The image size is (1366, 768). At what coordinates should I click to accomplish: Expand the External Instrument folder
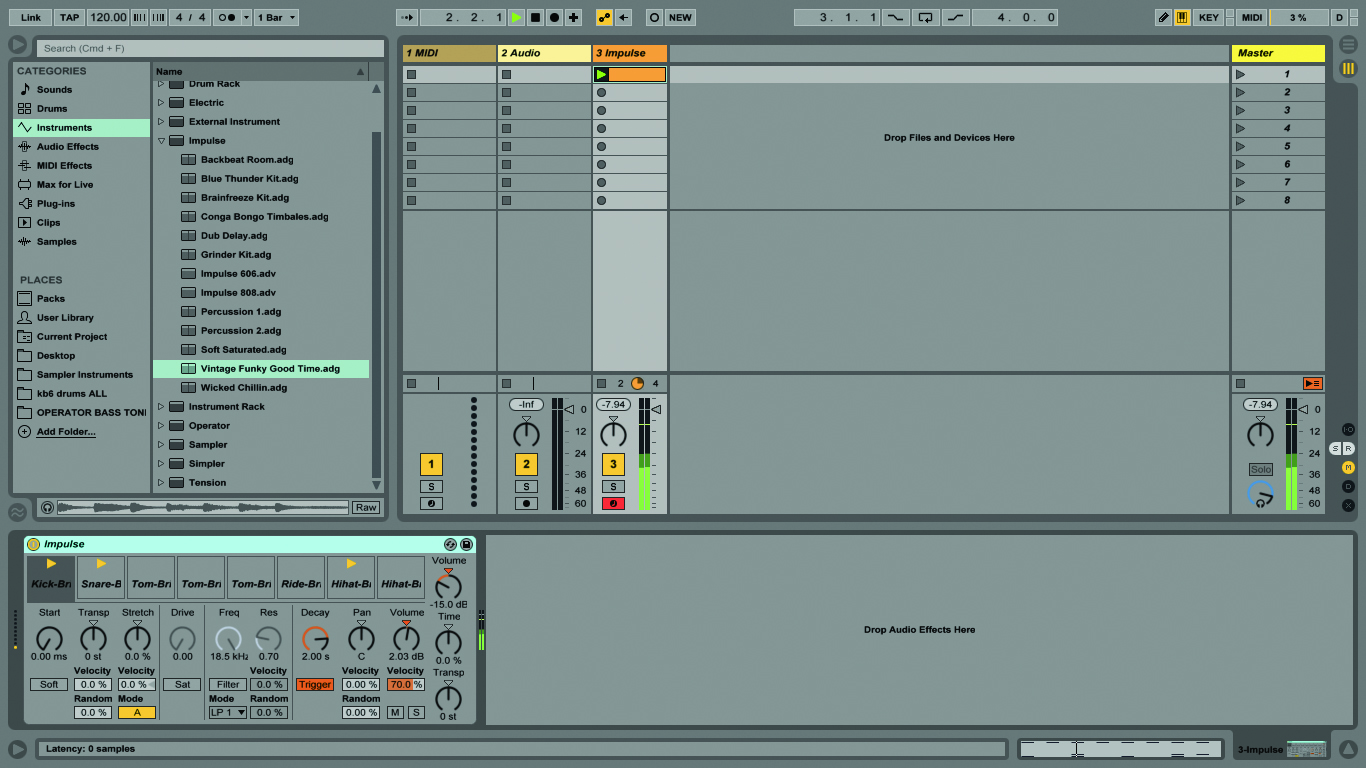[160, 121]
